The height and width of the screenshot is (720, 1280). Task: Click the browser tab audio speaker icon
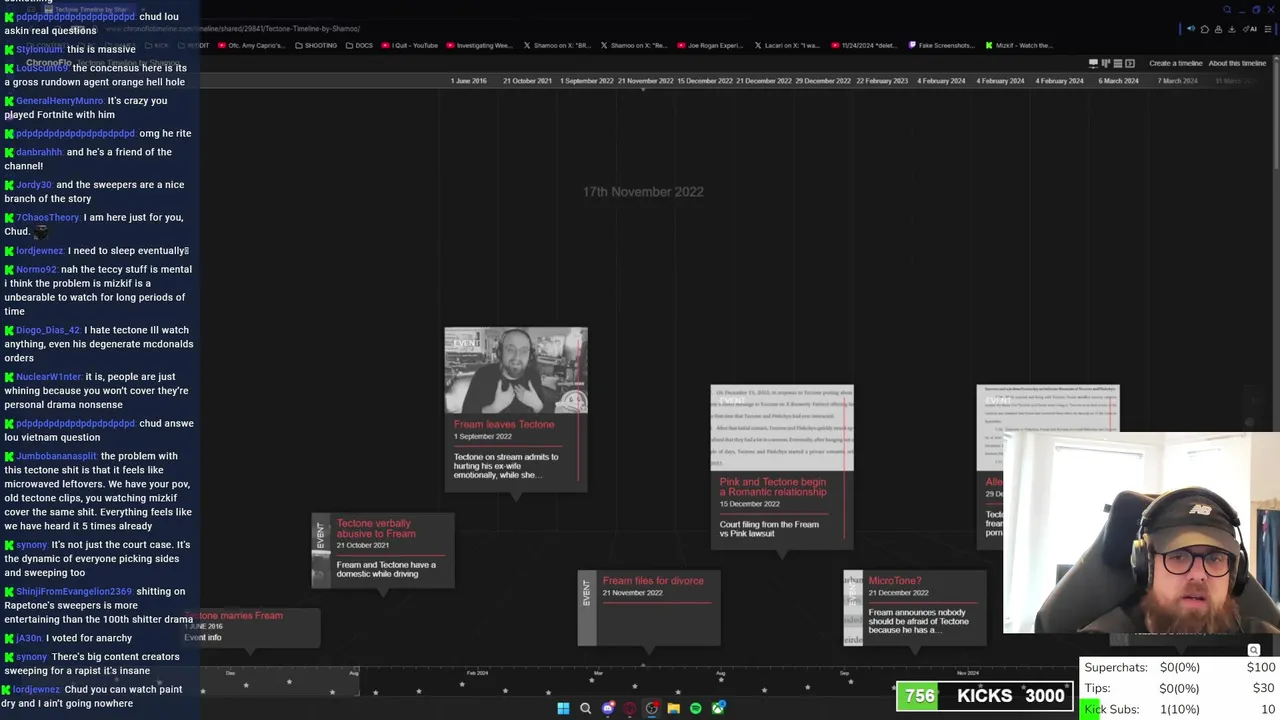(x=1191, y=29)
